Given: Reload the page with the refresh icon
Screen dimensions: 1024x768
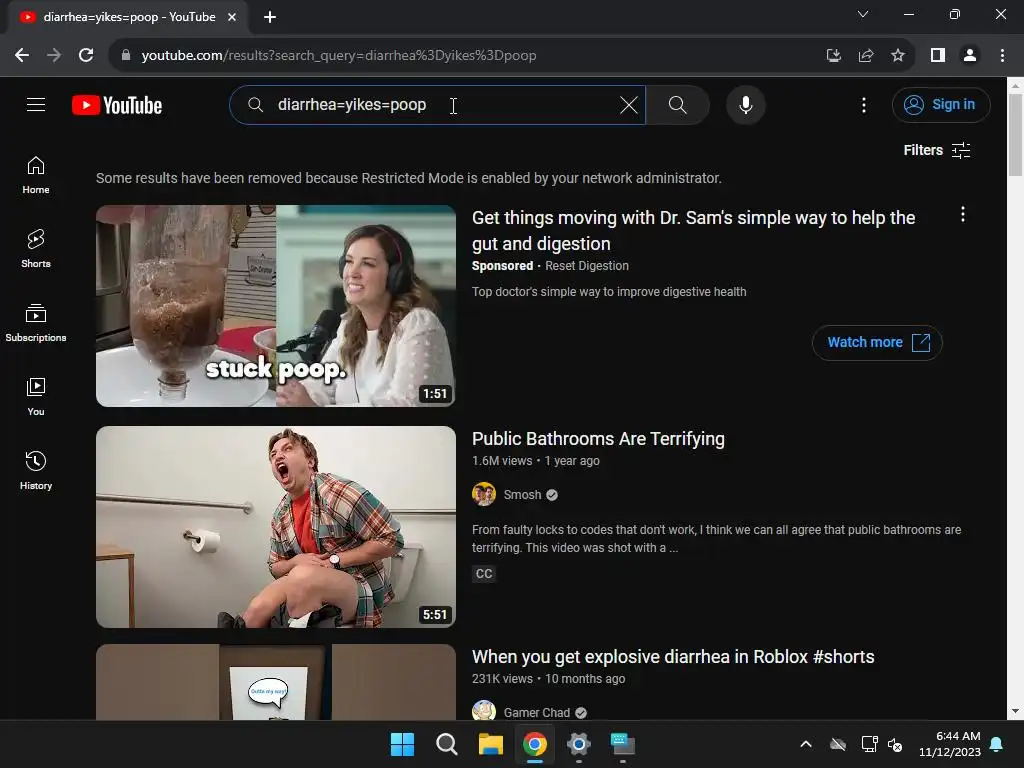Looking at the screenshot, I should pos(86,56).
